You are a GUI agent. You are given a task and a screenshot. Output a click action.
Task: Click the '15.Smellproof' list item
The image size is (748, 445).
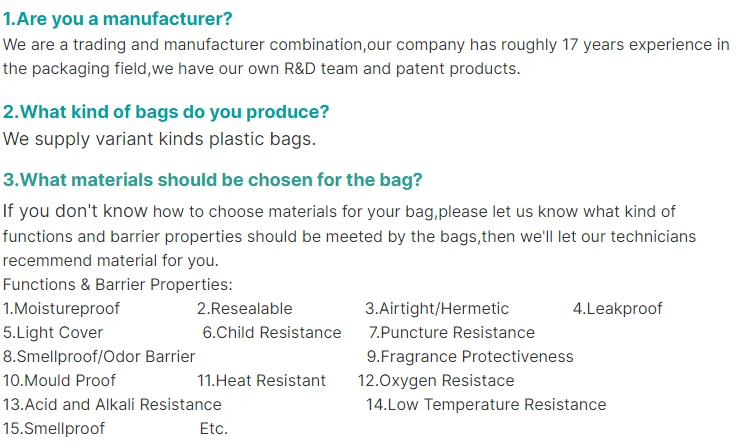(53, 428)
